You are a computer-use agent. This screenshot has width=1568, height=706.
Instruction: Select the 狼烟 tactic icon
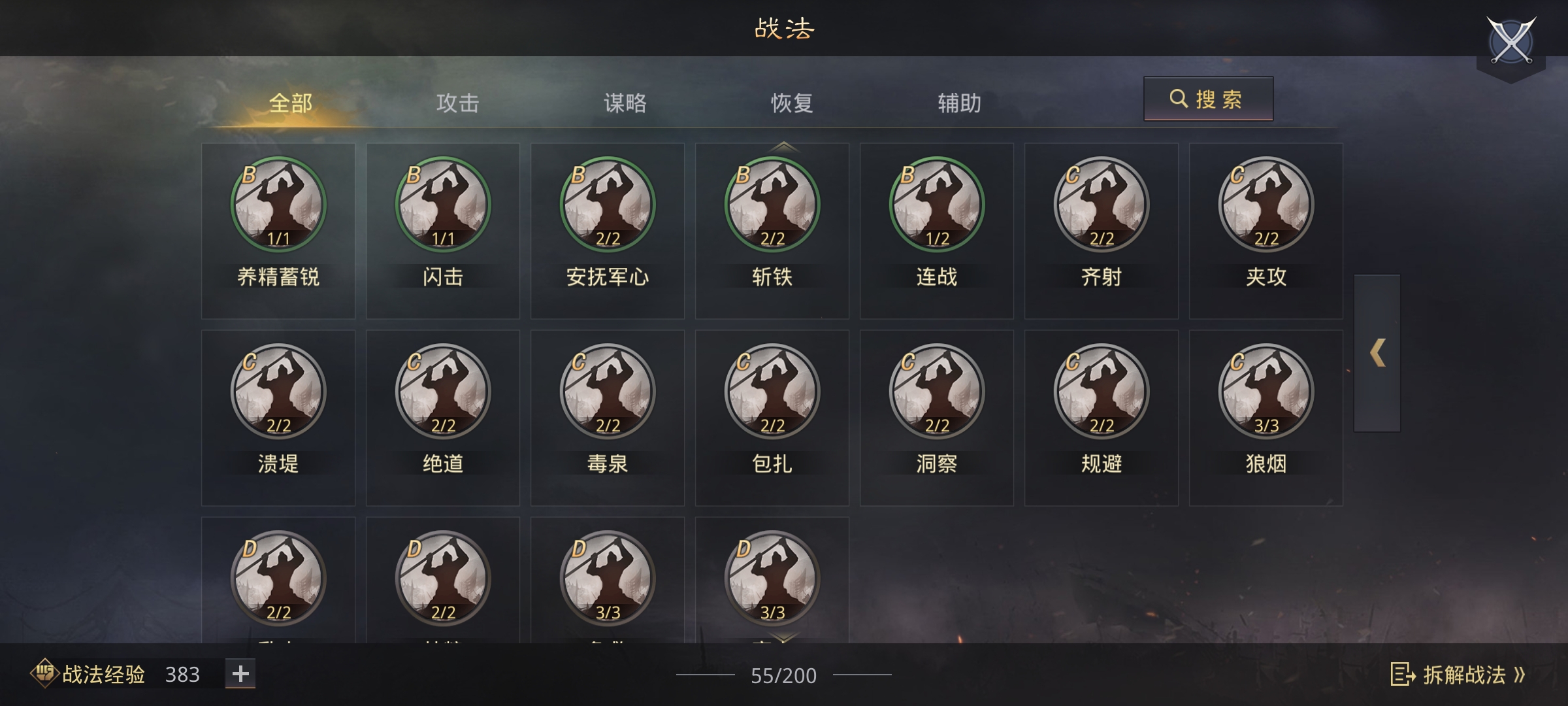[x=1266, y=391]
